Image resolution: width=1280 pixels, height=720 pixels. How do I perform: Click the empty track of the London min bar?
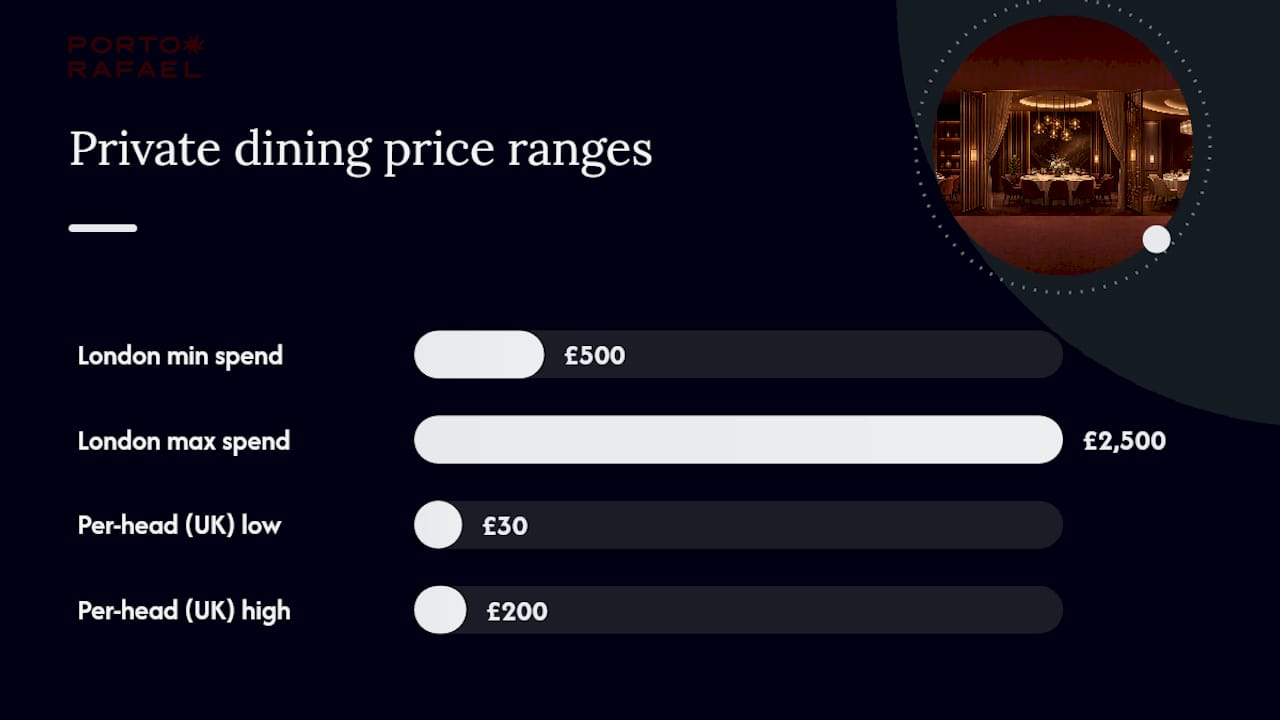(840, 354)
